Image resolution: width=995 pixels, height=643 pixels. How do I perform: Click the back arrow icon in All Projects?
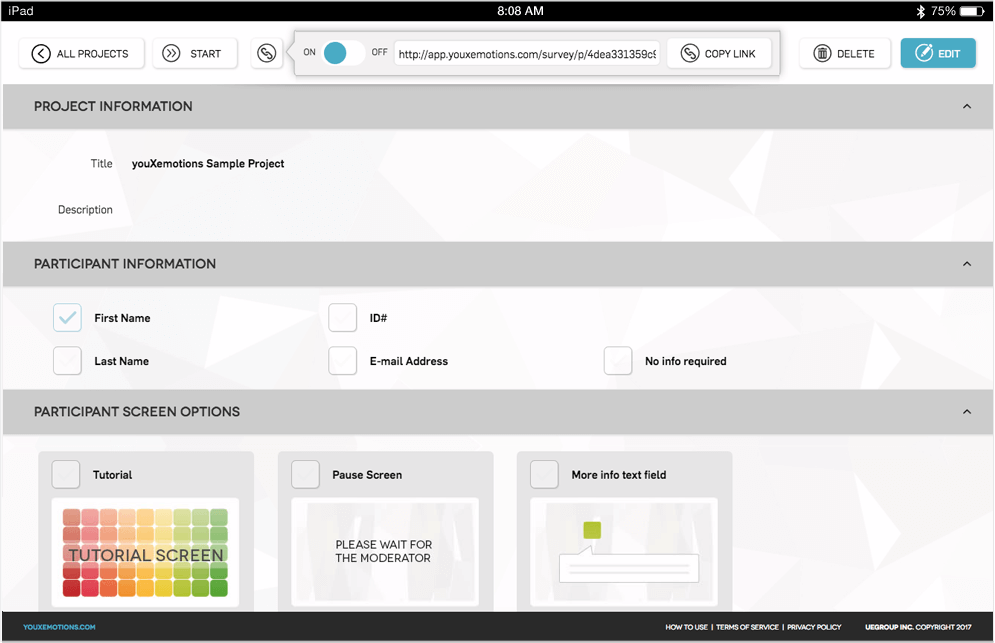tap(41, 54)
